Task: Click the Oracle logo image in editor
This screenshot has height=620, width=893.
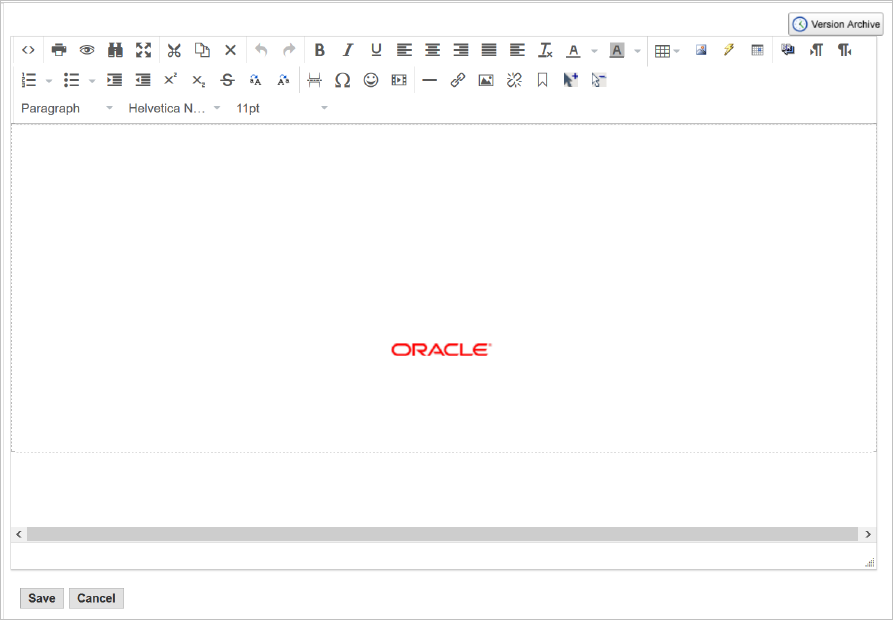Action: pyautogui.click(x=441, y=350)
